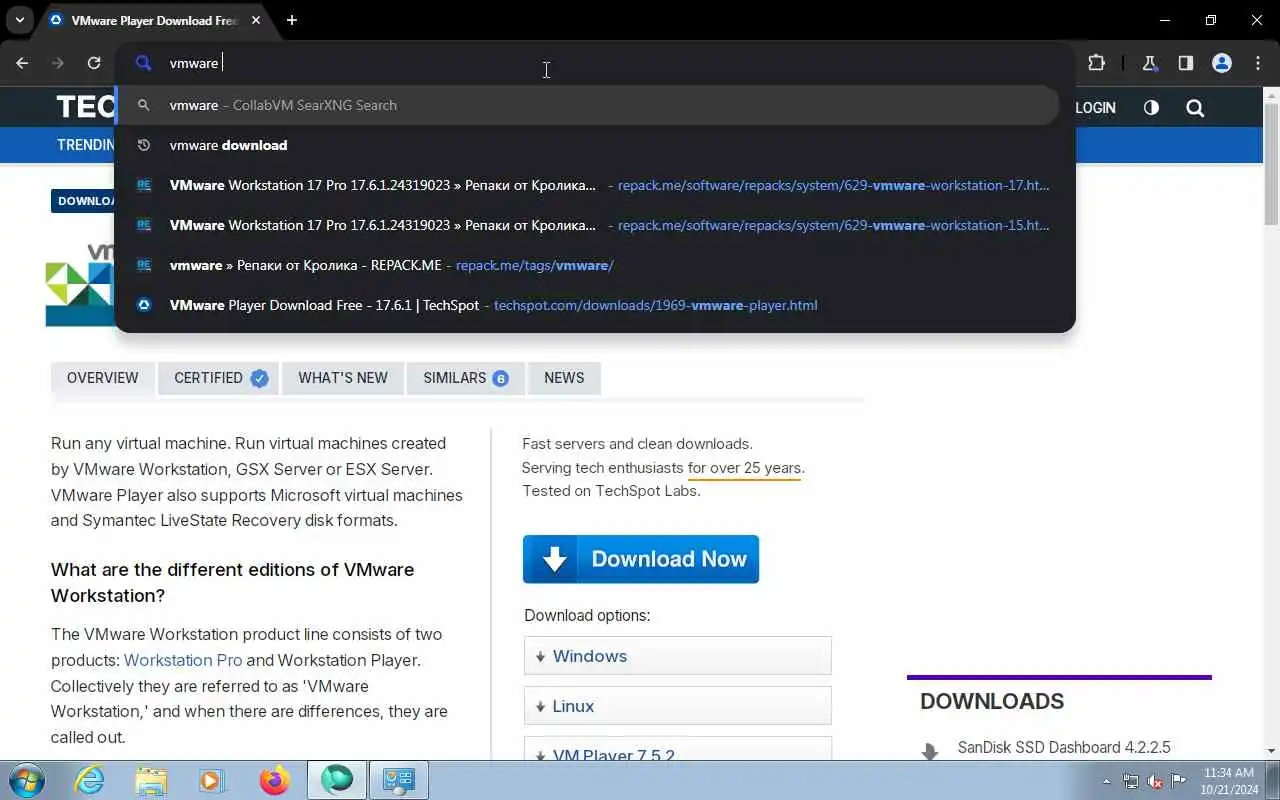The image size is (1280, 800).
Task: Click the magnifier icon in the address bar
Action: (x=143, y=63)
